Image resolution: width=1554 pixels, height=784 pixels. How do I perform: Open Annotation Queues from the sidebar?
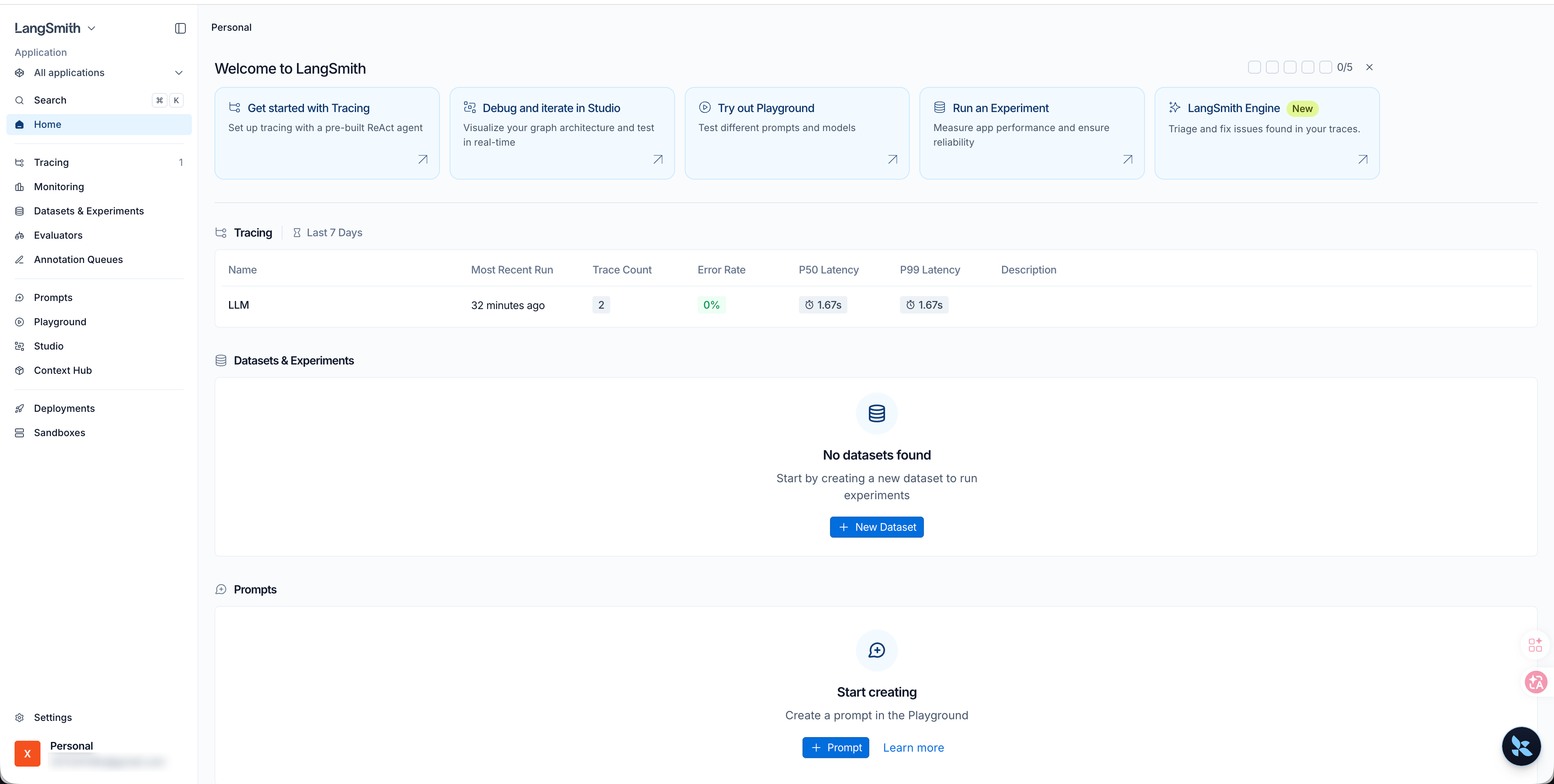99,259
